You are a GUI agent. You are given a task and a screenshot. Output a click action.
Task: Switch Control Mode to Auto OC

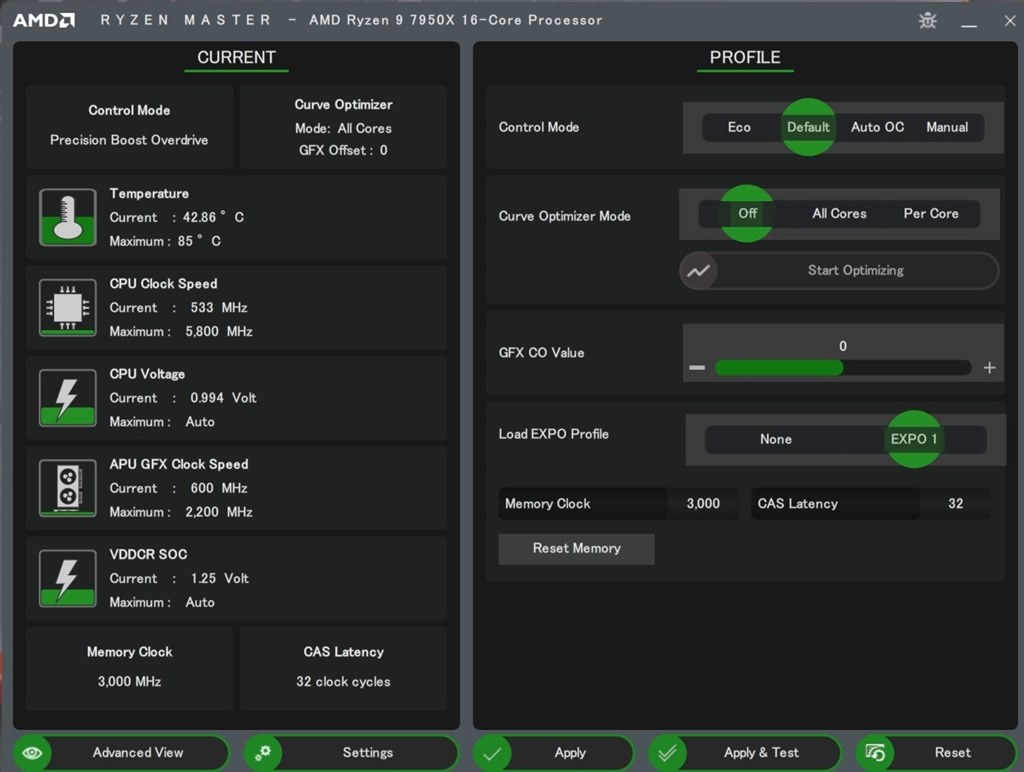877,127
